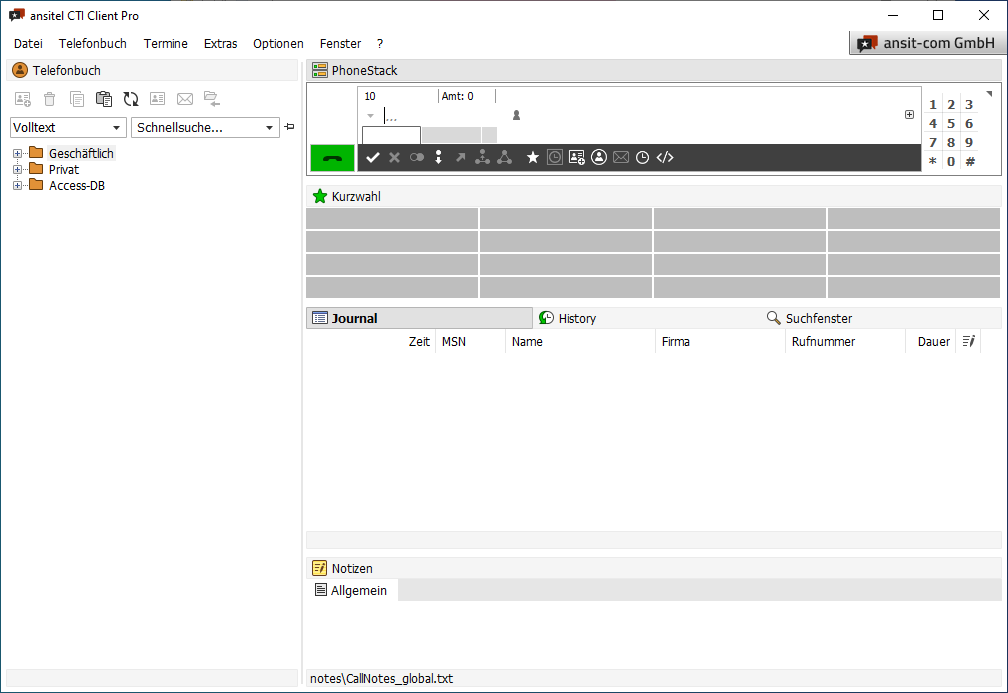
Task: Click the round person icon in PhoneStack toolbar
Action: [599, 157]
